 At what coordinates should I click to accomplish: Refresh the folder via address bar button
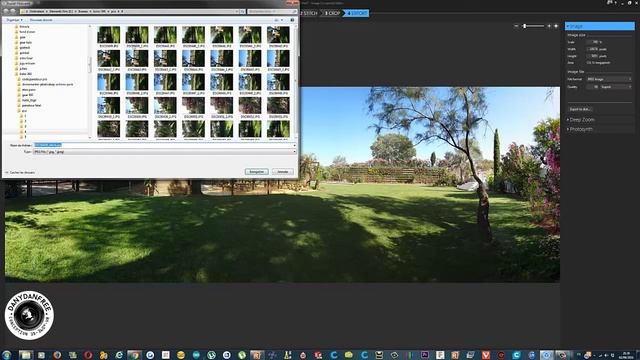pyautogui.click(x=242, y=11)
